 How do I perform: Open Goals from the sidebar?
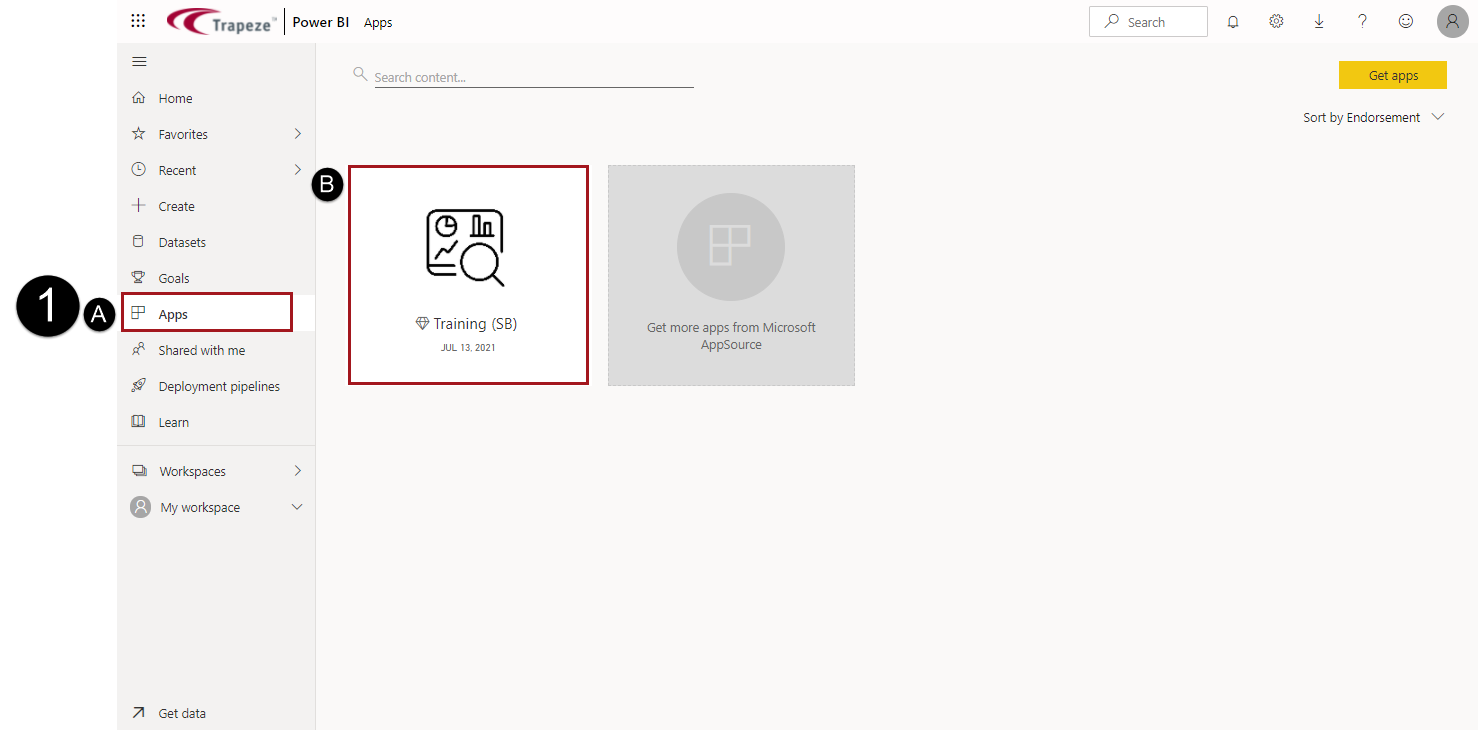[172, 277]
